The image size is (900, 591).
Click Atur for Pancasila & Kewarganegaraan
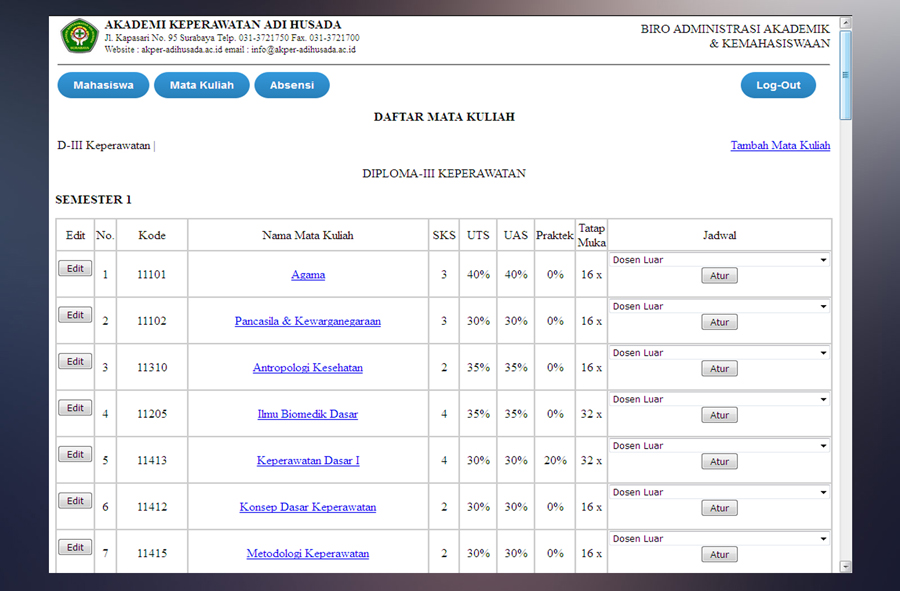[719, 323]
